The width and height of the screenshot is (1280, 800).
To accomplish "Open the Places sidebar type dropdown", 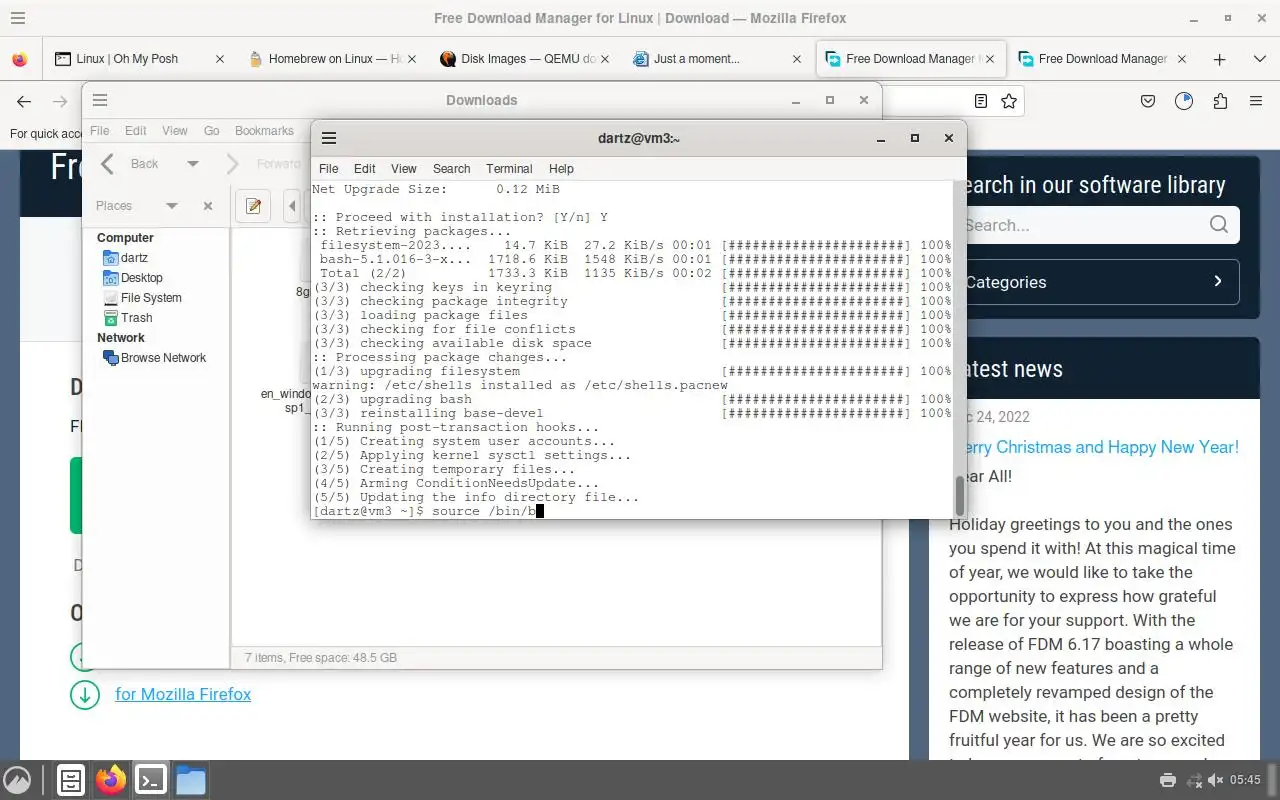I will (171, 206).
